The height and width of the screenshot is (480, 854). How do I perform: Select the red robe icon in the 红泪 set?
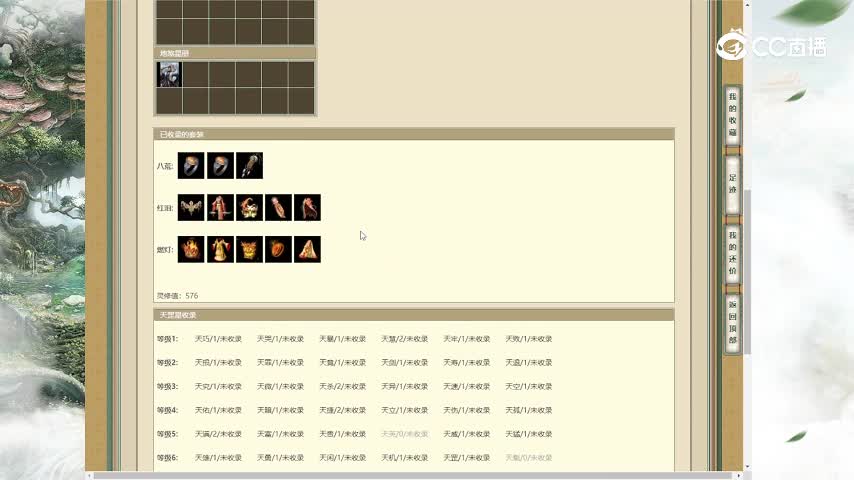click(x=220, y=208)
